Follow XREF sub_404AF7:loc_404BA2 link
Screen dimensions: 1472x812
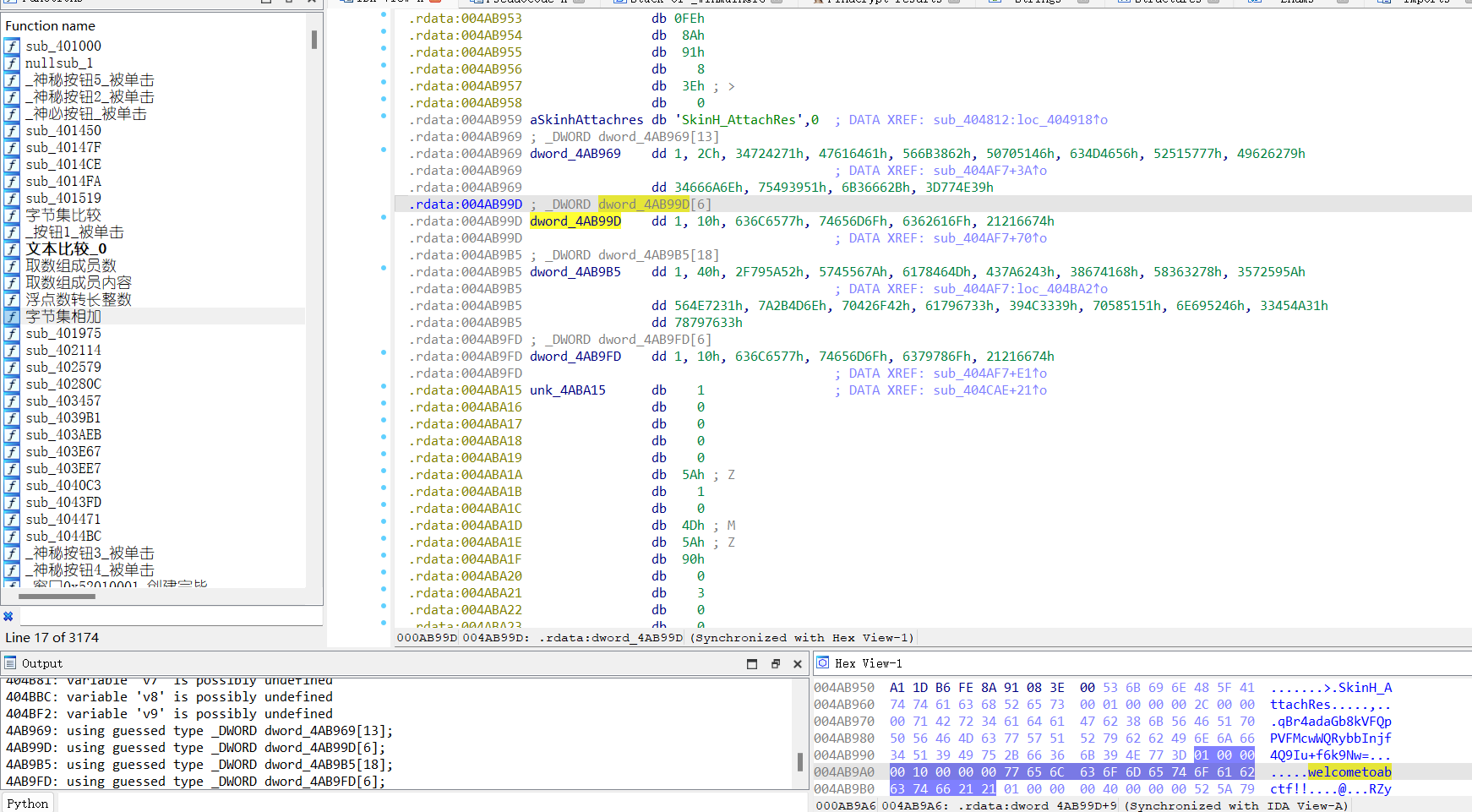pyautogui.click(x=1020, y=289)
